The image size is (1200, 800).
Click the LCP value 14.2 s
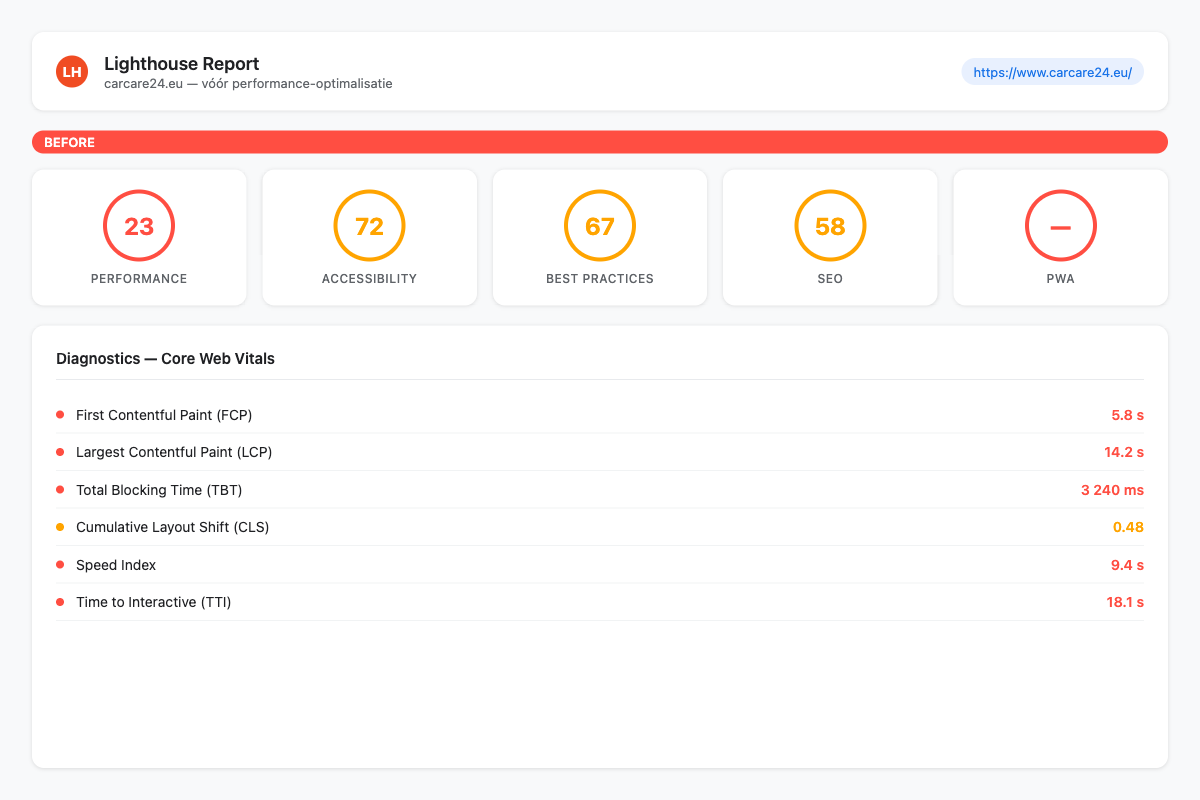tap(1124, 452)
